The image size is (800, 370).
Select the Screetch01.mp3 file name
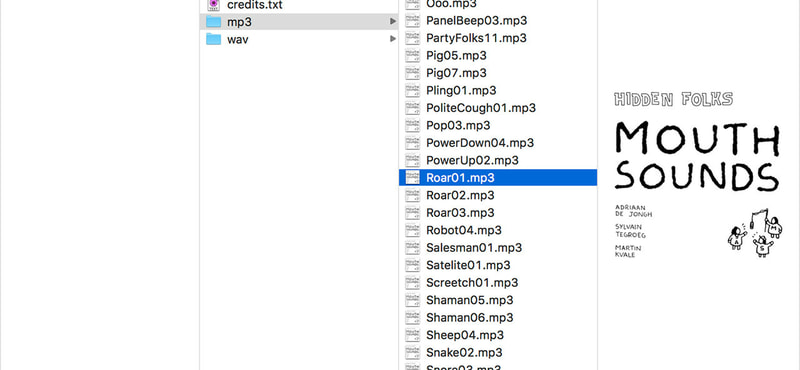point(472,283)
